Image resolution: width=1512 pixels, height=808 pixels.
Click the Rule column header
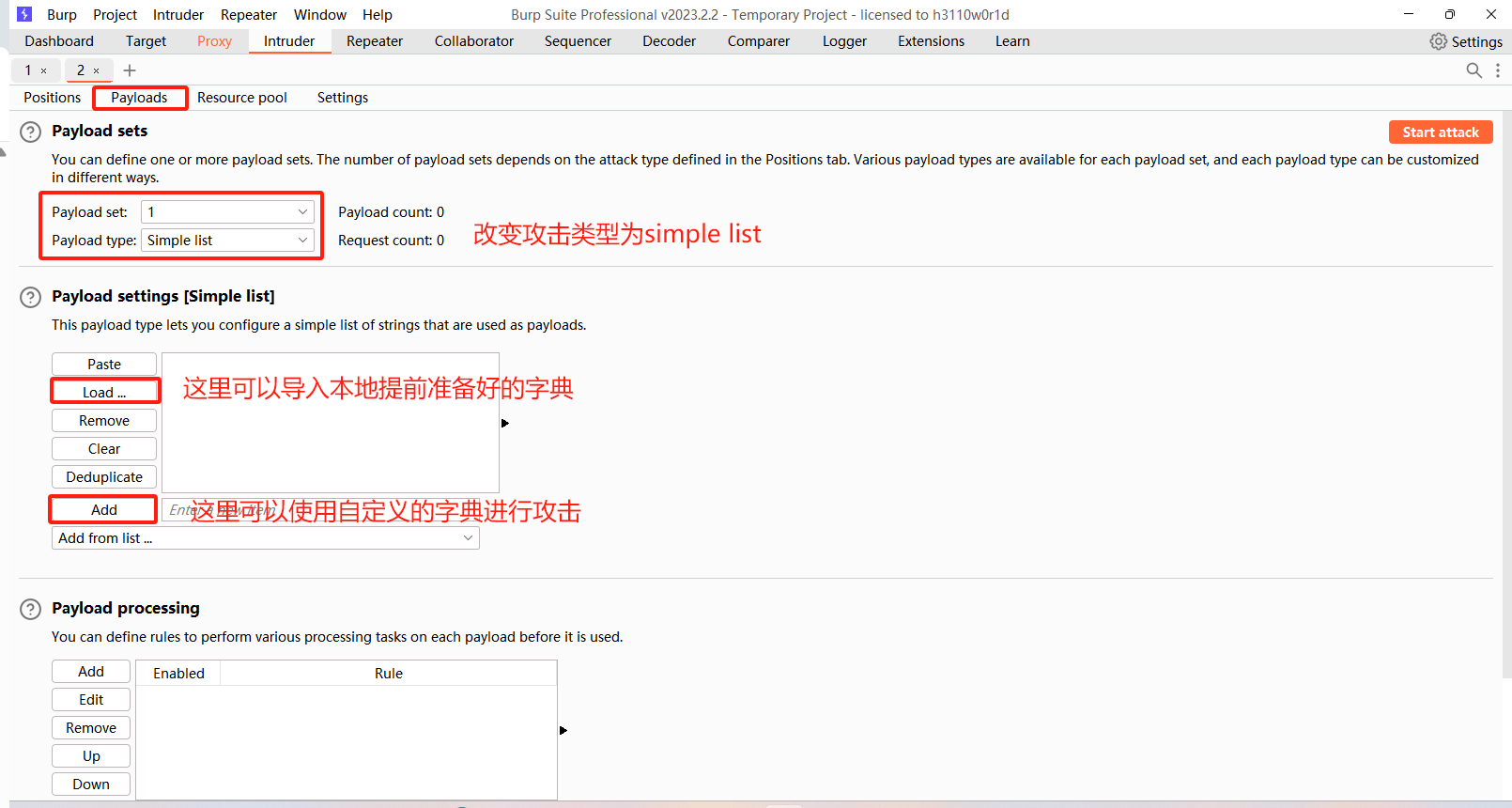coord(389,674)
